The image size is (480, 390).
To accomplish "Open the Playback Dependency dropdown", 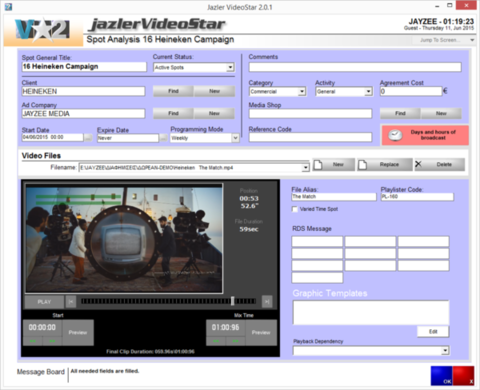I will click(x=445, y=350).
